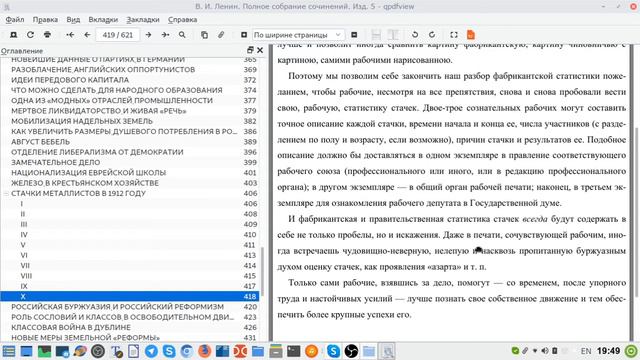Click the paperclip annotation mode icon
Image resolution: width=640 pixels, height=360 pixels.
(x=221, y=35)
